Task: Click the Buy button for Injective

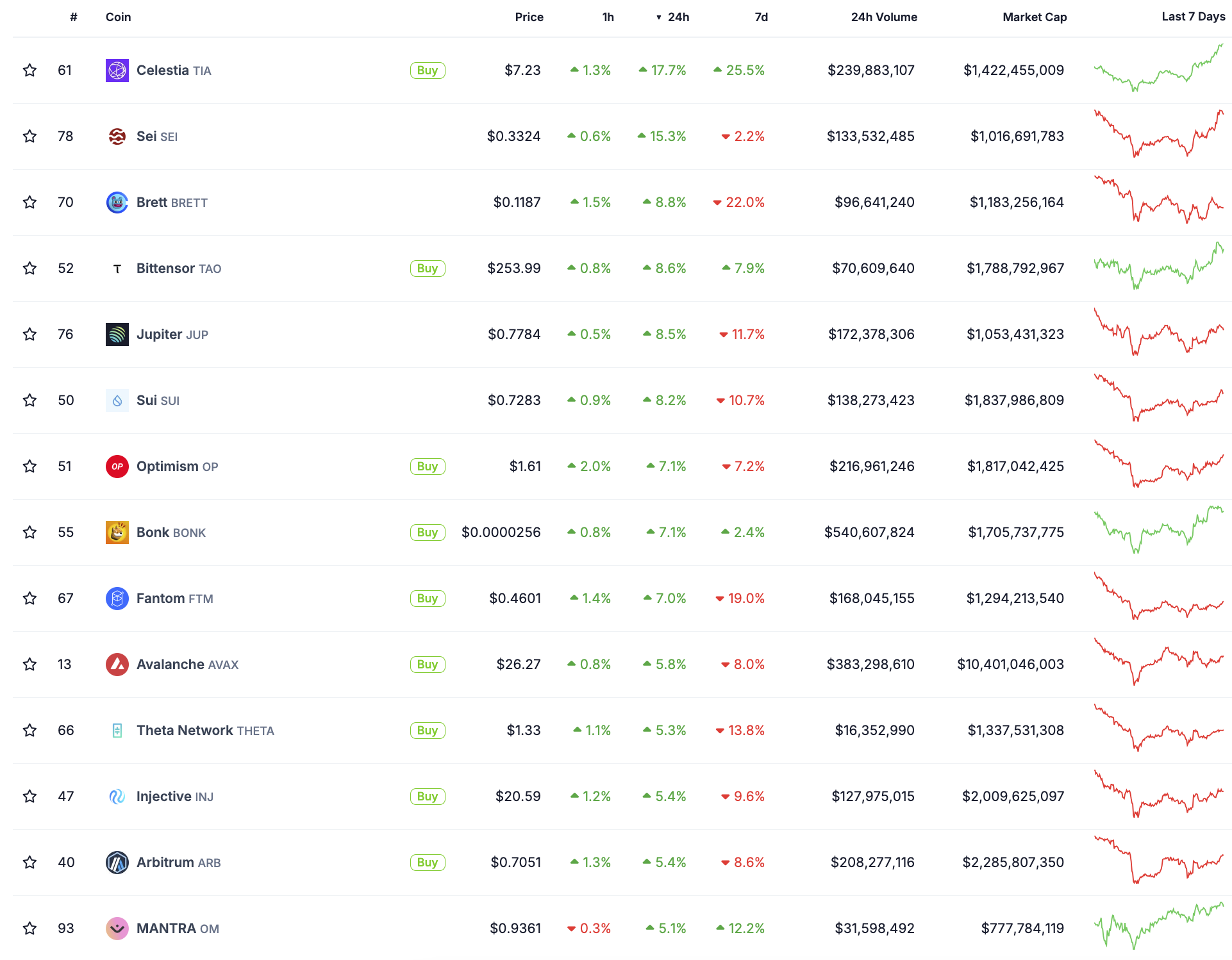Action: (428, 797)
